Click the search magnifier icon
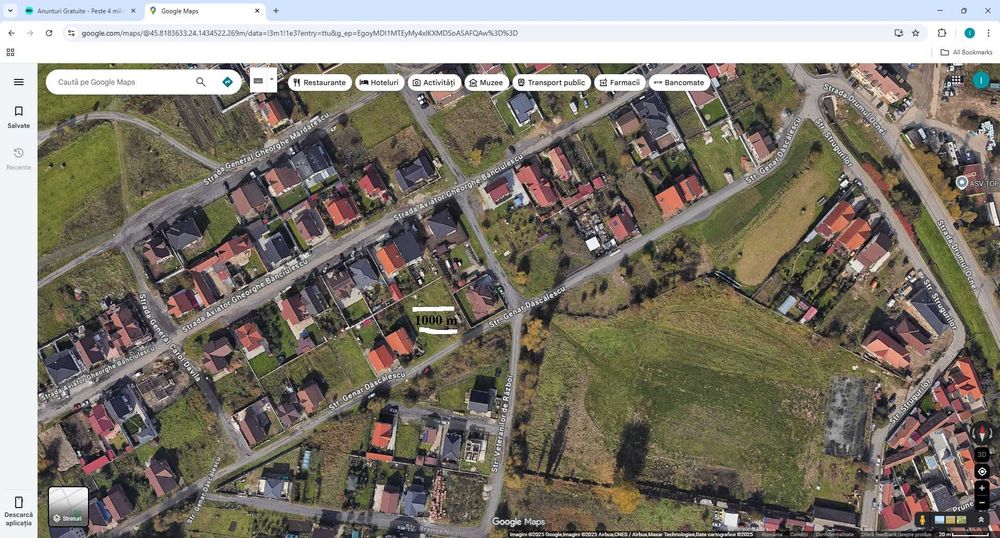1000x538 pixels. [x=201, y=82]
